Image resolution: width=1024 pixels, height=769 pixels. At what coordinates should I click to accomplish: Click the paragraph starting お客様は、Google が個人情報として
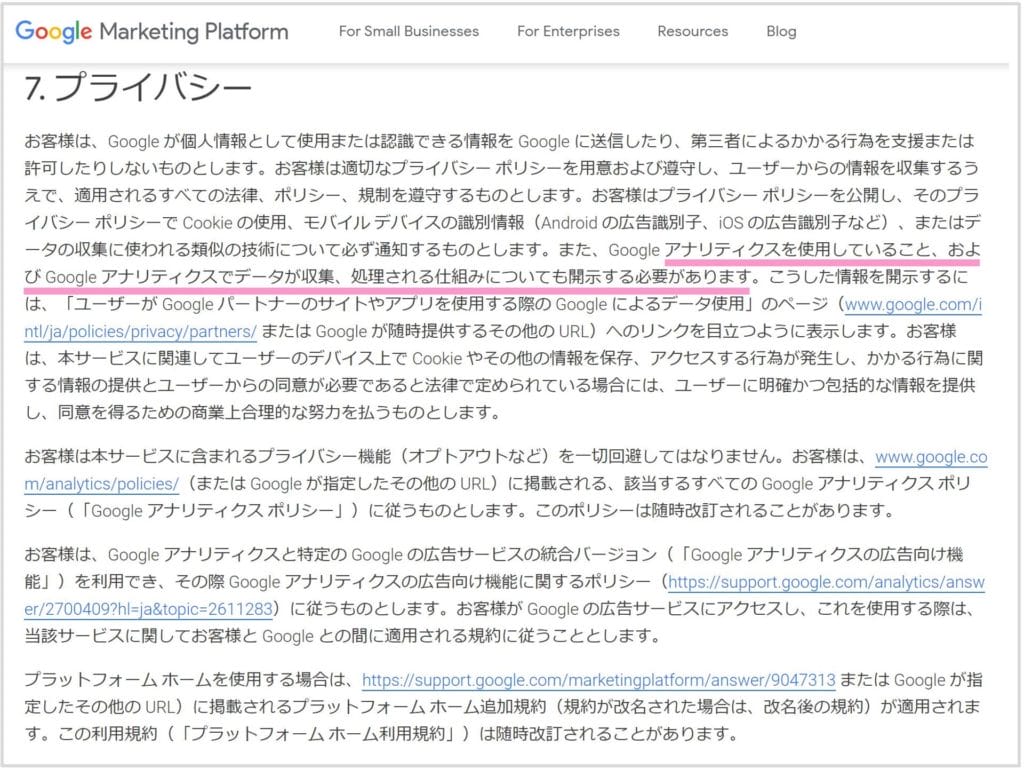point(503,277)
